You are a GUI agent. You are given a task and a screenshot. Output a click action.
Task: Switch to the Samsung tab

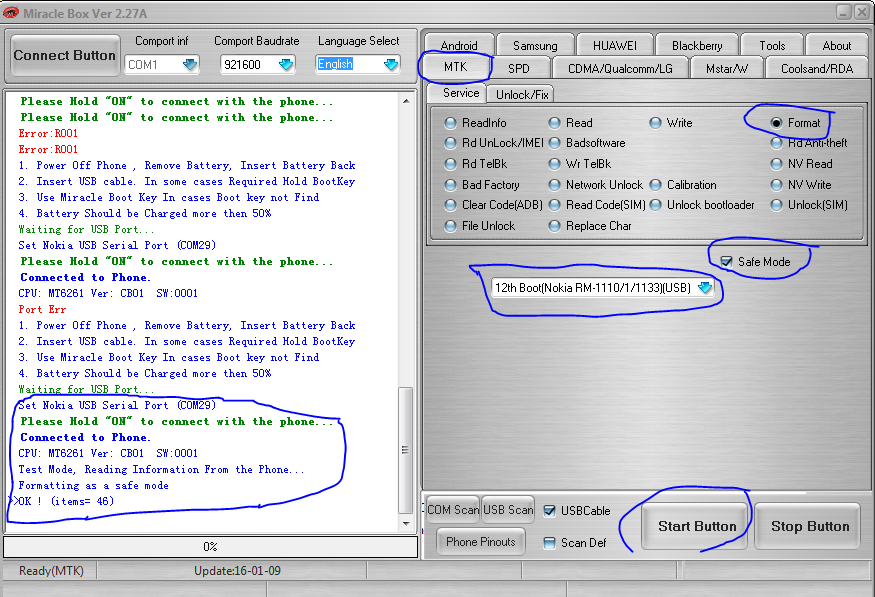click(535, 45)
